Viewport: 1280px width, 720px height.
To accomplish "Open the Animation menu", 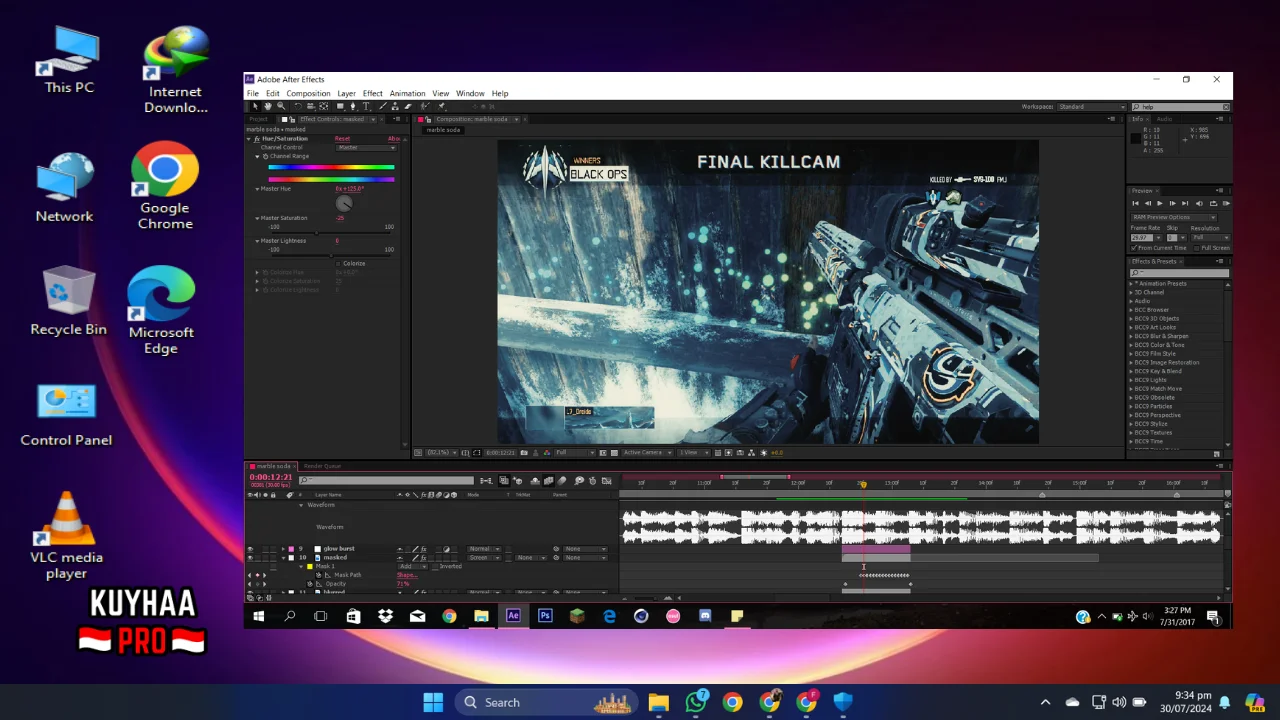I will pyautogui.click(x=407, y=93).
